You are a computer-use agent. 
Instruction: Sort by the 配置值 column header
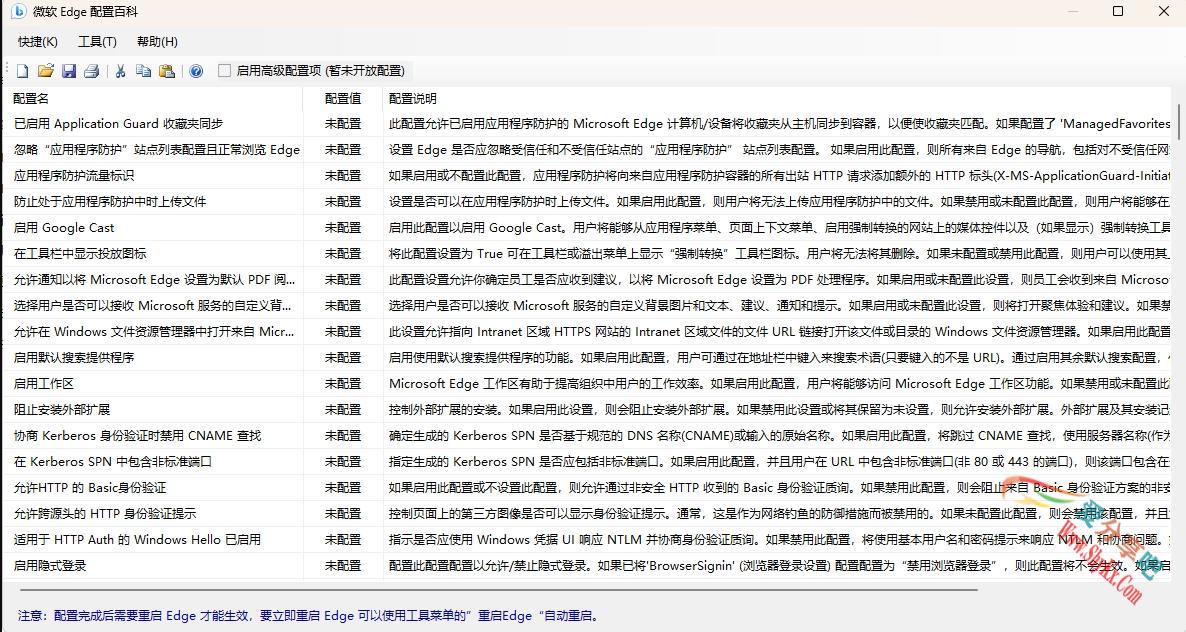(x=343, y=98)
